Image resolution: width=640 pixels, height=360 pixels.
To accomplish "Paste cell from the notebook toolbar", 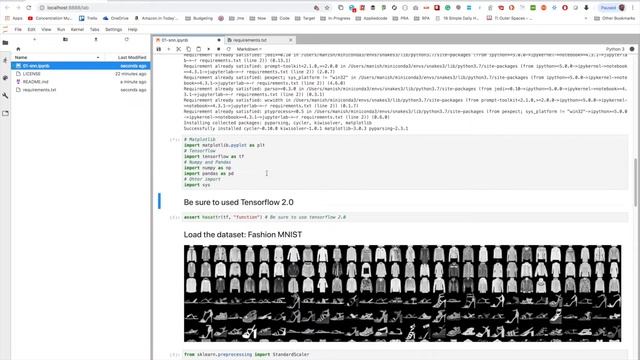I will pos(198,49).
